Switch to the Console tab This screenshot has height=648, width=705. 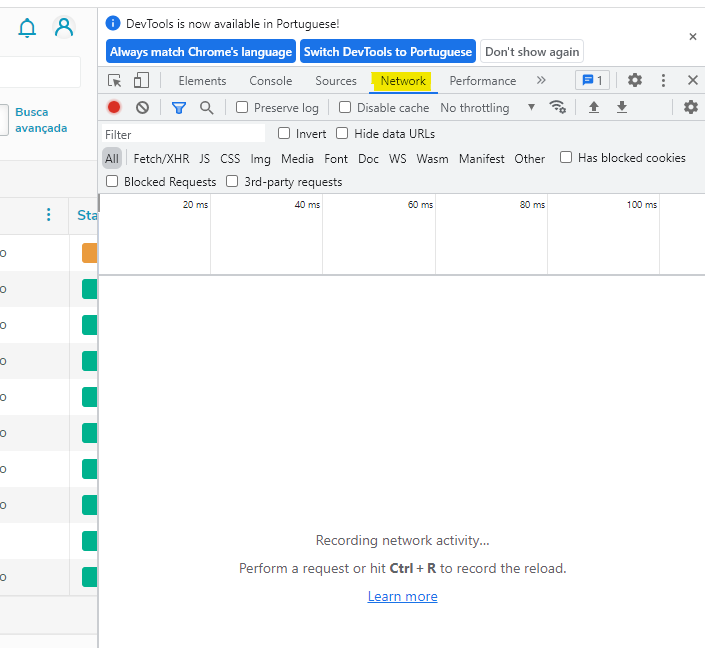[271, 81]
